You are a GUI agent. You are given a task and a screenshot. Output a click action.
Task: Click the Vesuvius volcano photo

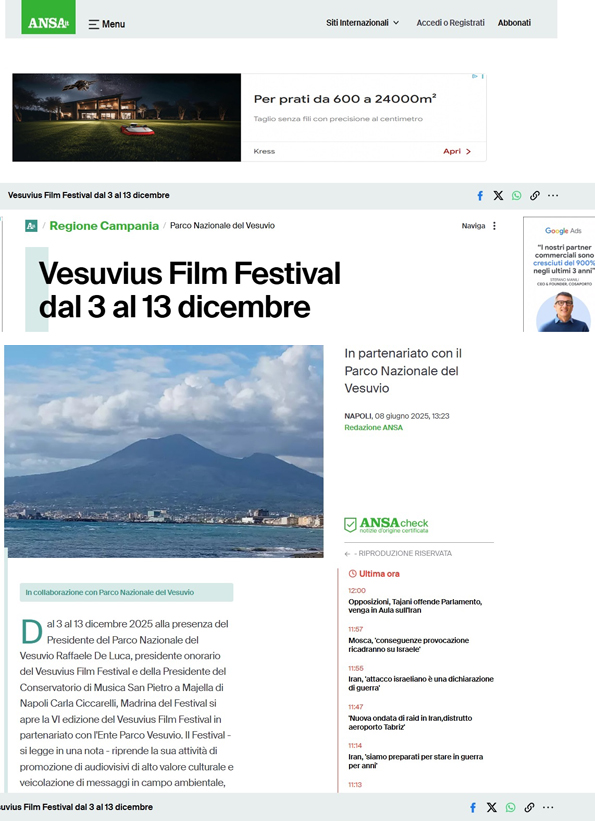[x=164, y=451]
